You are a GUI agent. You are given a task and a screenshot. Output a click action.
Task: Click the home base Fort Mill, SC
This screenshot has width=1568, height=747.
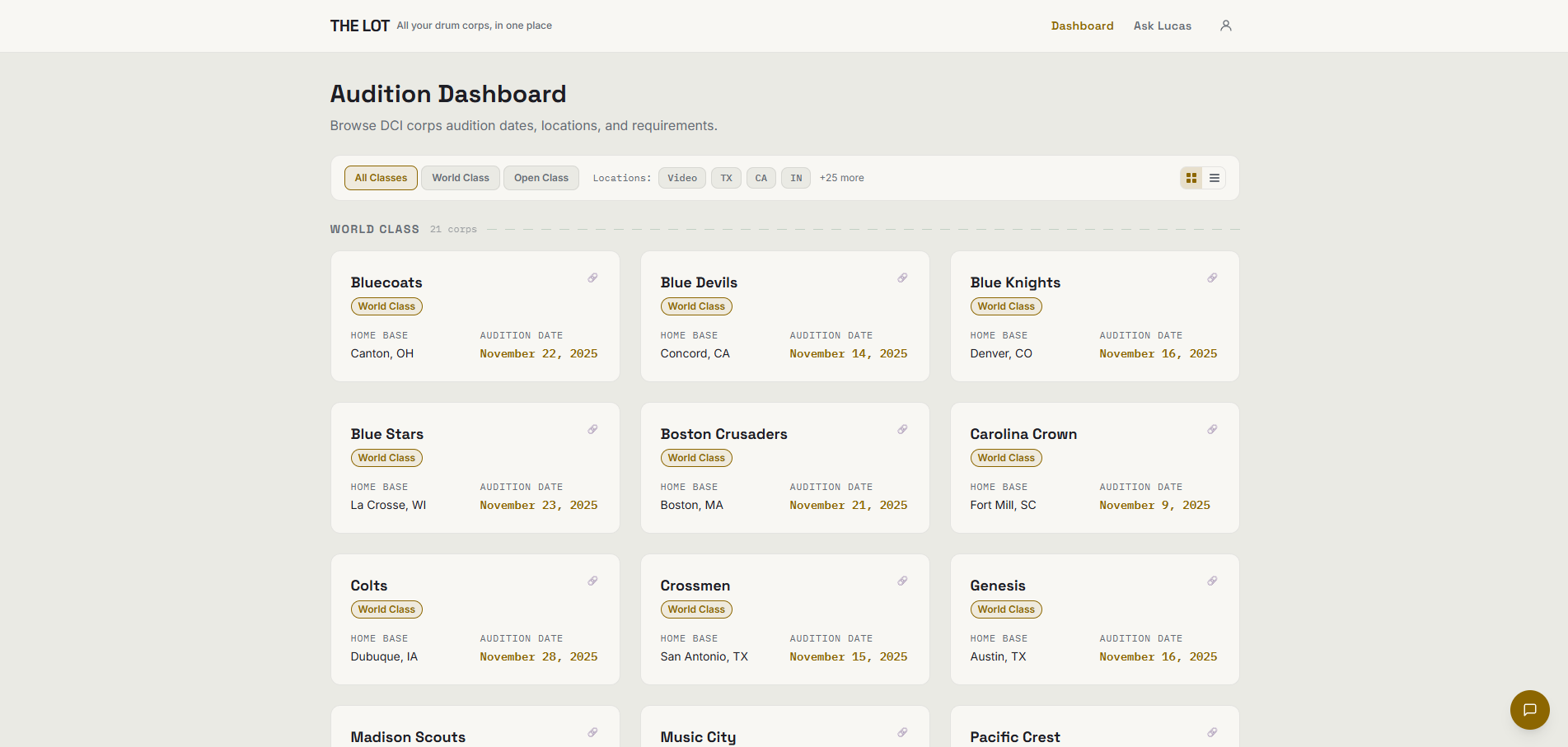pyautogui.click(x=1003, y=506)
